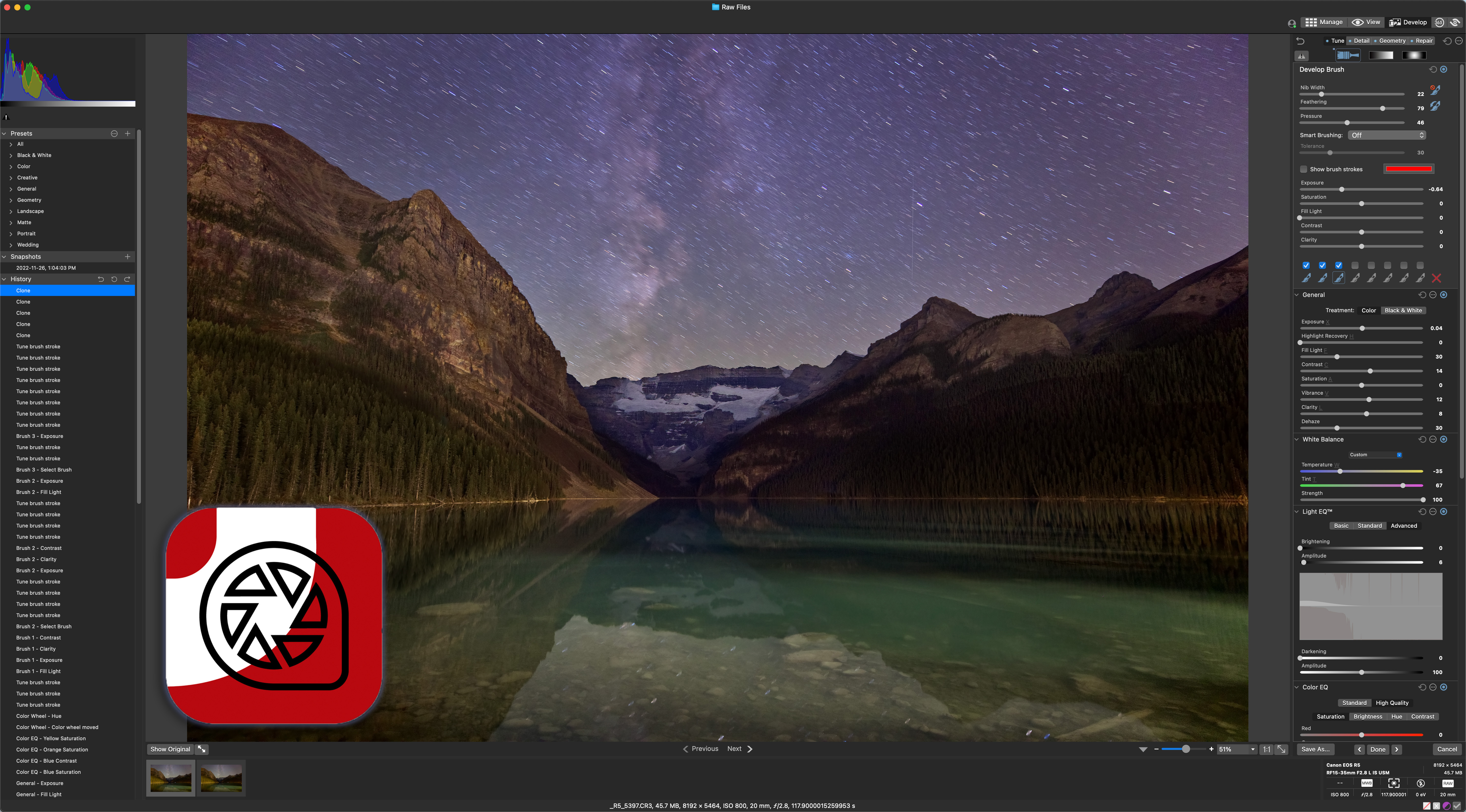The width and height of the screenshot is (1466, 812).
Task: Open the Smart Brushing dropdown
Action: 1387,135
